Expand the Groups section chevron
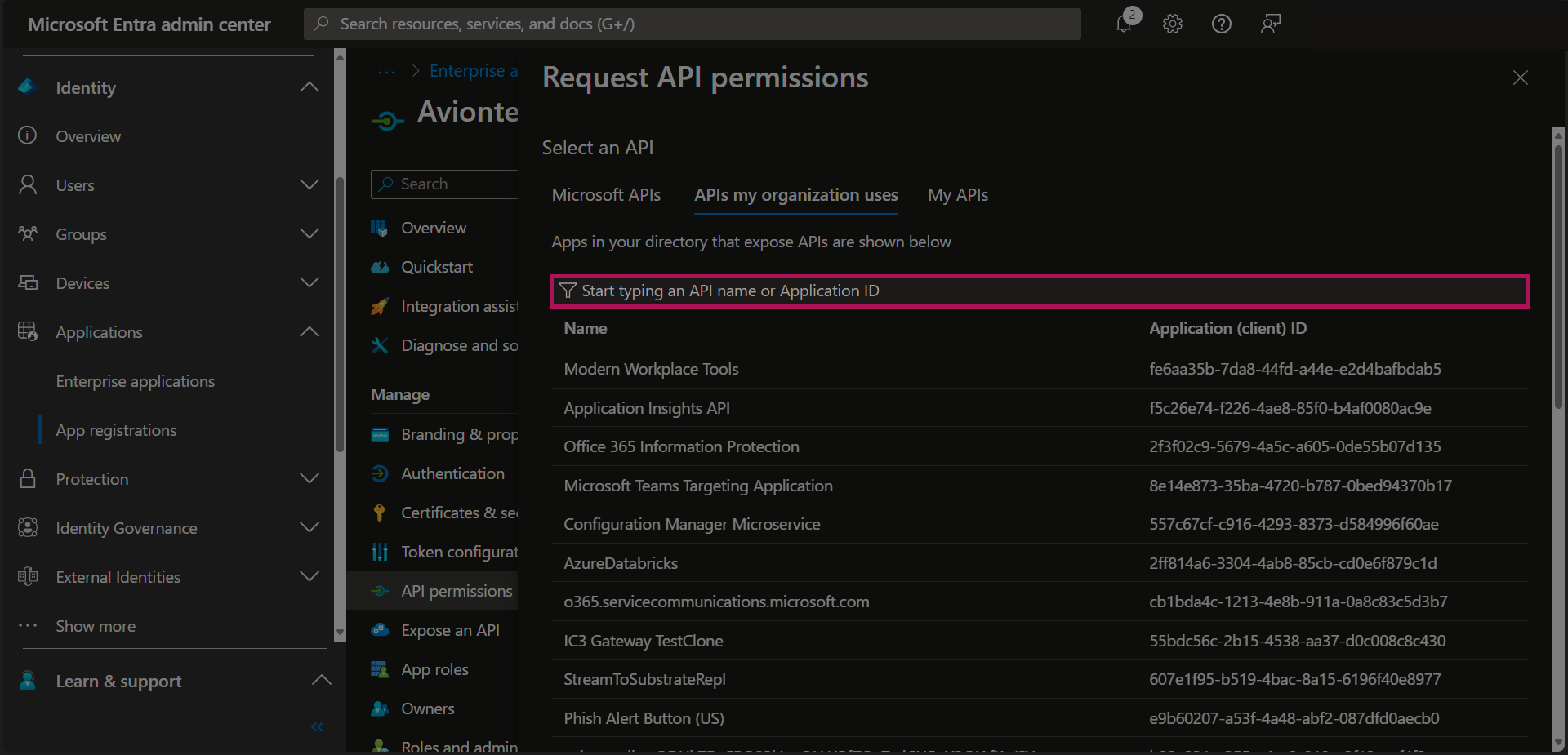 pyautogui.click(x=310, y=234)
